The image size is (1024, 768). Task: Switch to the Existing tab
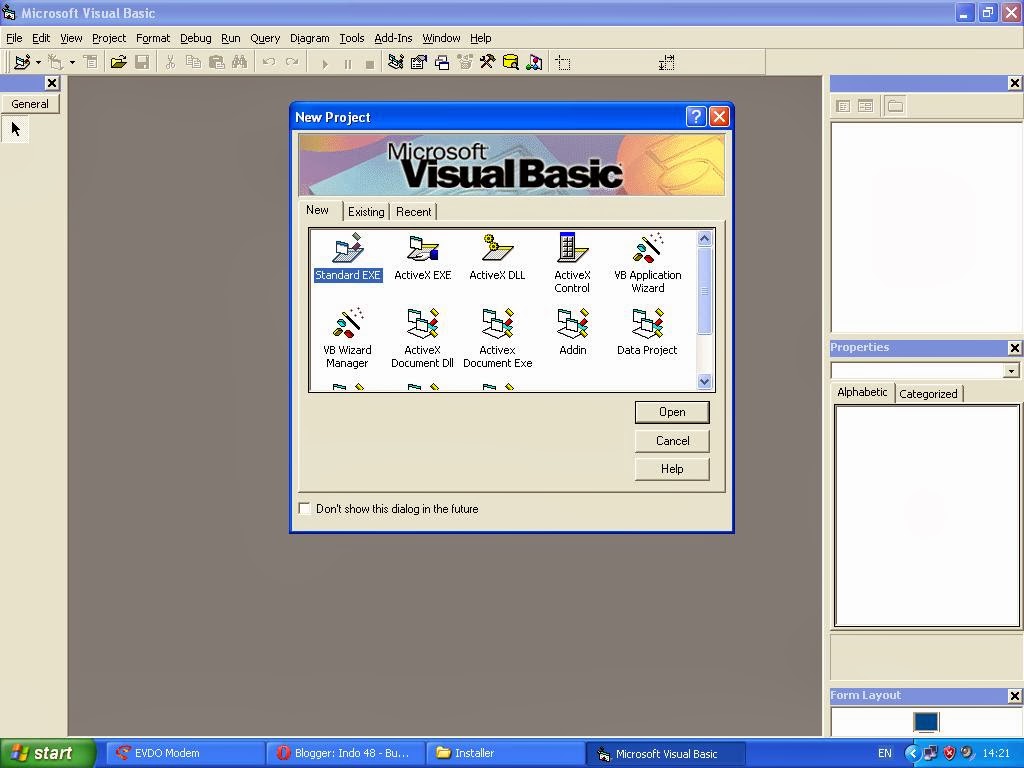(x=366, y=211)
